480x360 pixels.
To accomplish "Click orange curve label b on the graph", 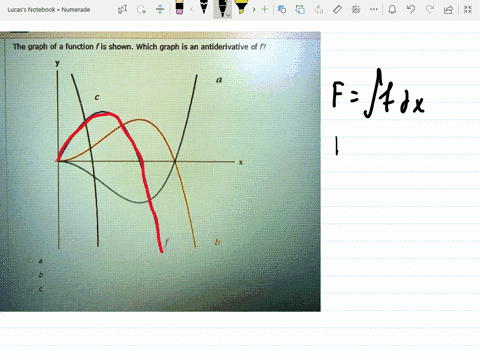I will click(x=217, y=242).
